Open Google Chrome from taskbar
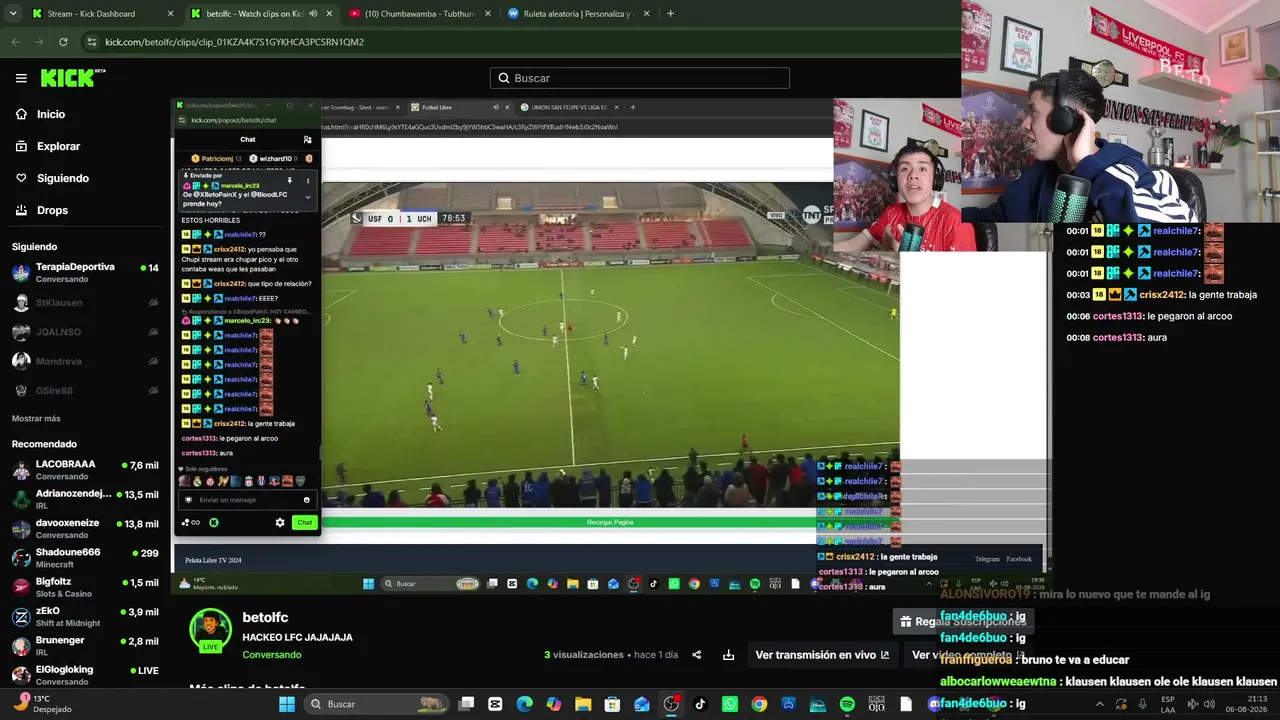The image size is (1280, 720). tap(759, 704)
